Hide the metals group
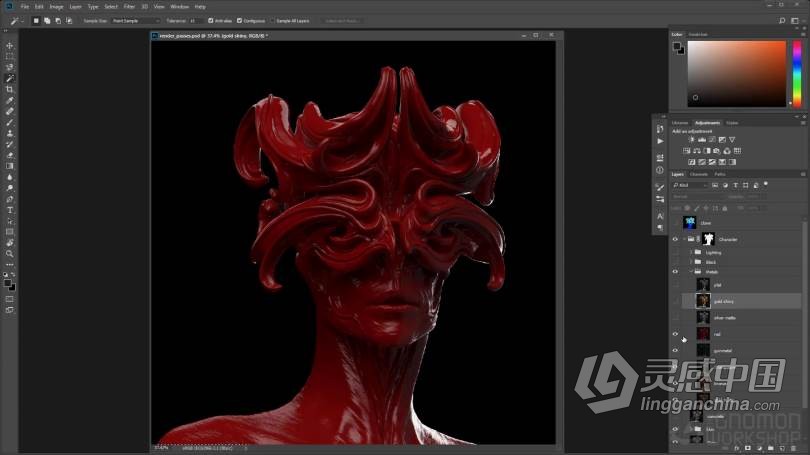The width and height of the screenshot is (810, 455). pyautogui.click(x=675, y=272)
